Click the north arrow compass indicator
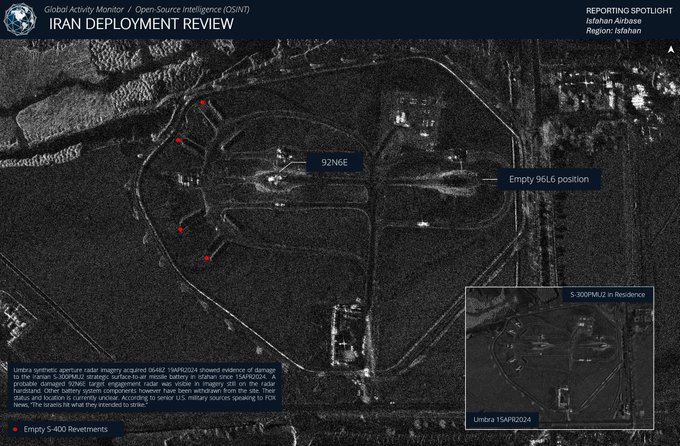Image resolution: width=680 pixels, height=446 pixels. (669, 48)
